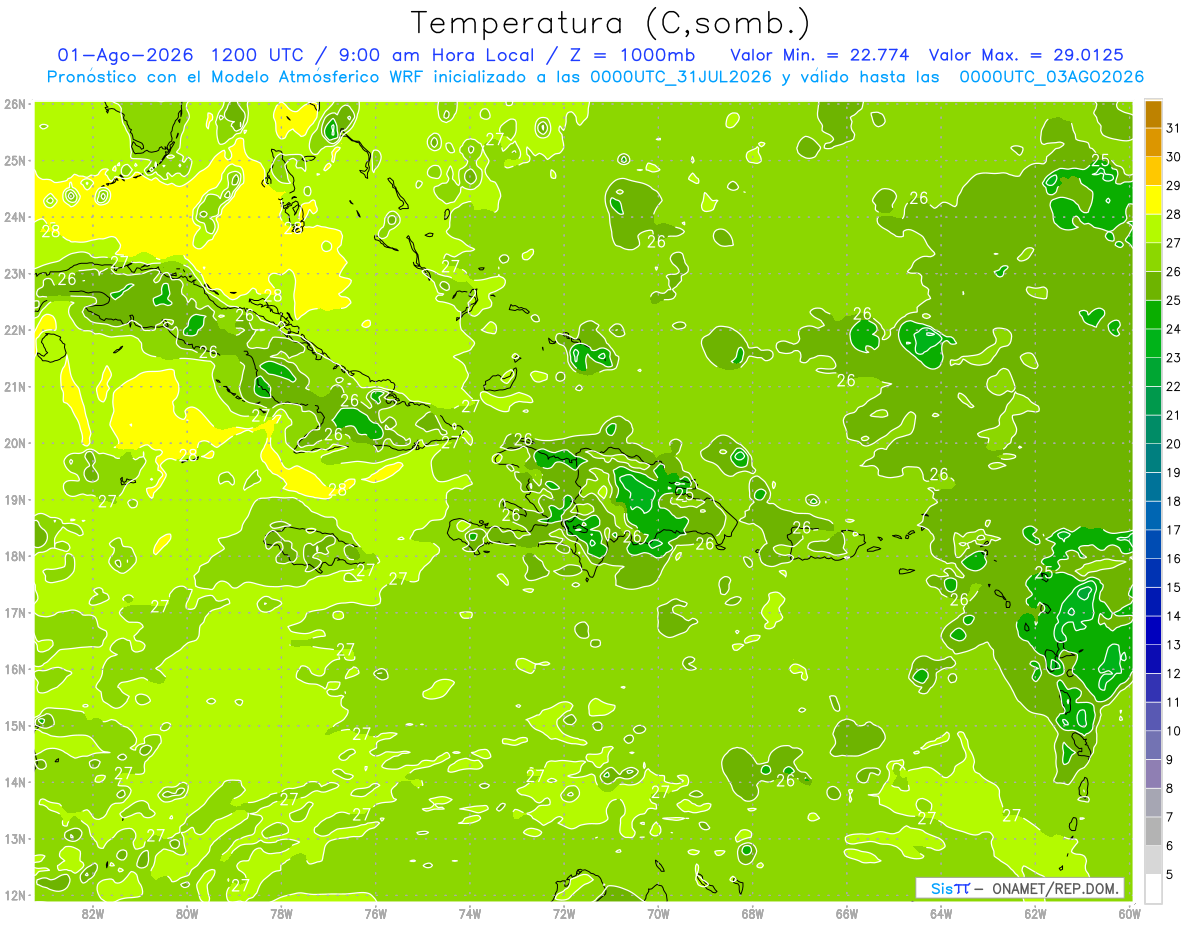Click the '17N' latitude axis label

(x=15, y=613)
